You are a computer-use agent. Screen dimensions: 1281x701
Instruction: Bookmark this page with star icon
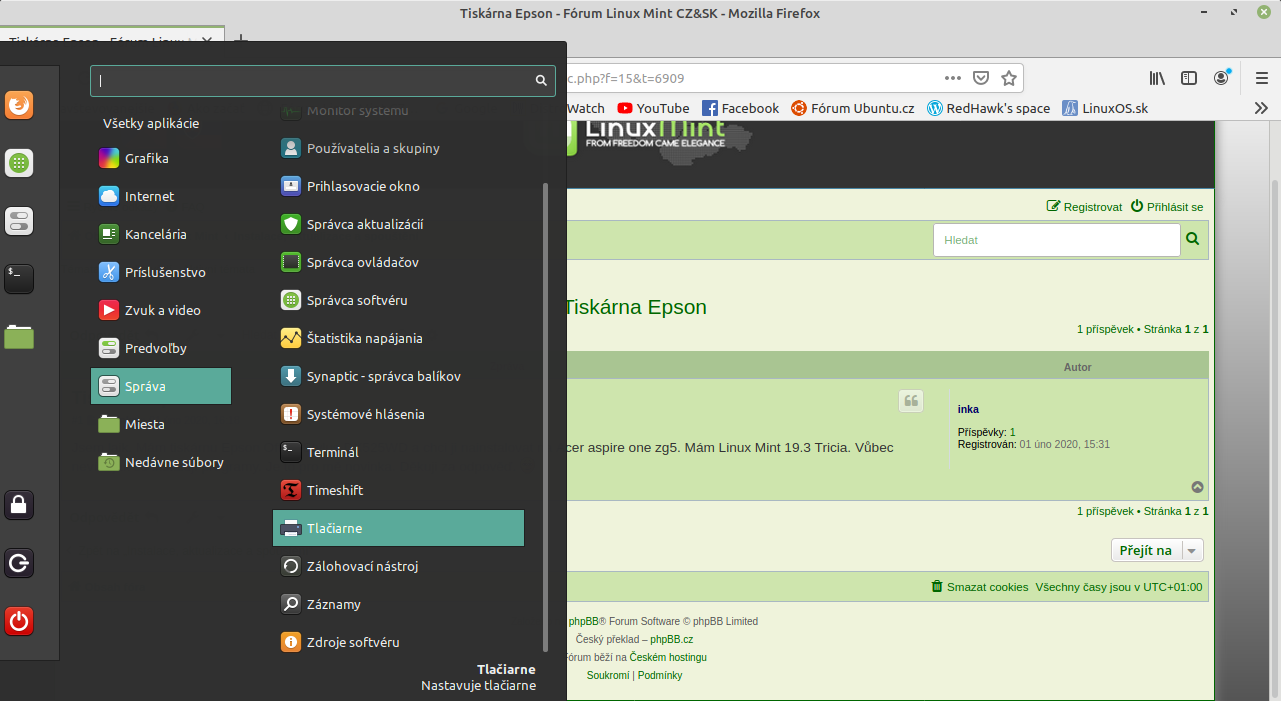[1009, 78]
